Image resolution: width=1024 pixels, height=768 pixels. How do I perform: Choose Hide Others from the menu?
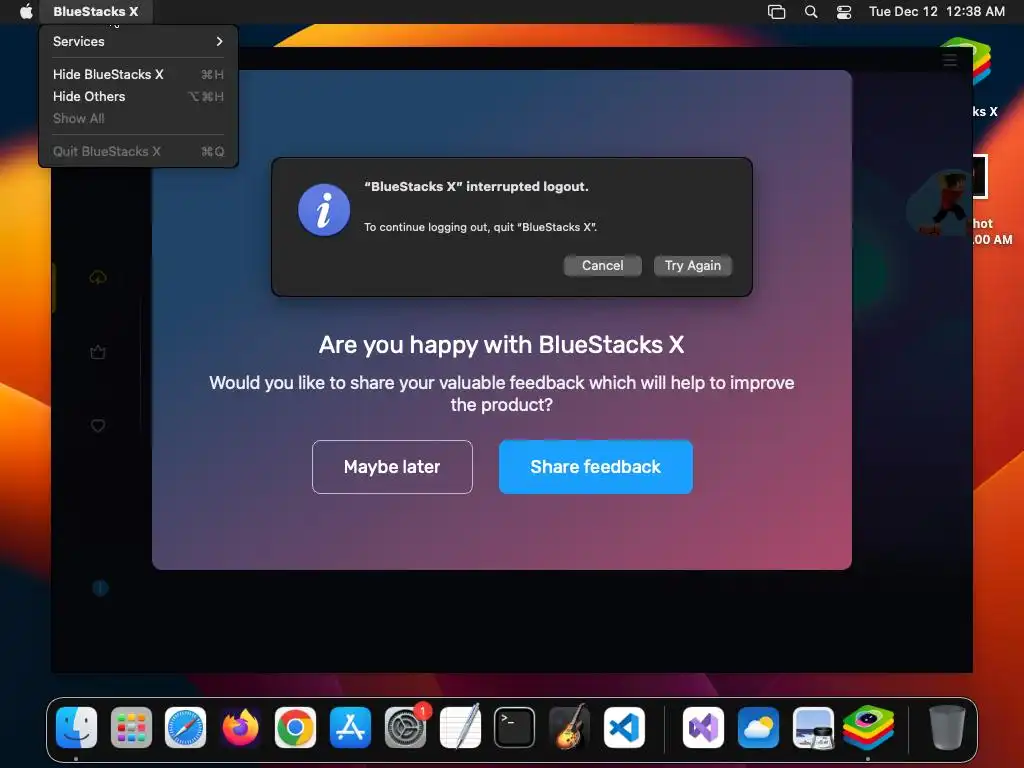pyautogui.click(x=138, y=97)
